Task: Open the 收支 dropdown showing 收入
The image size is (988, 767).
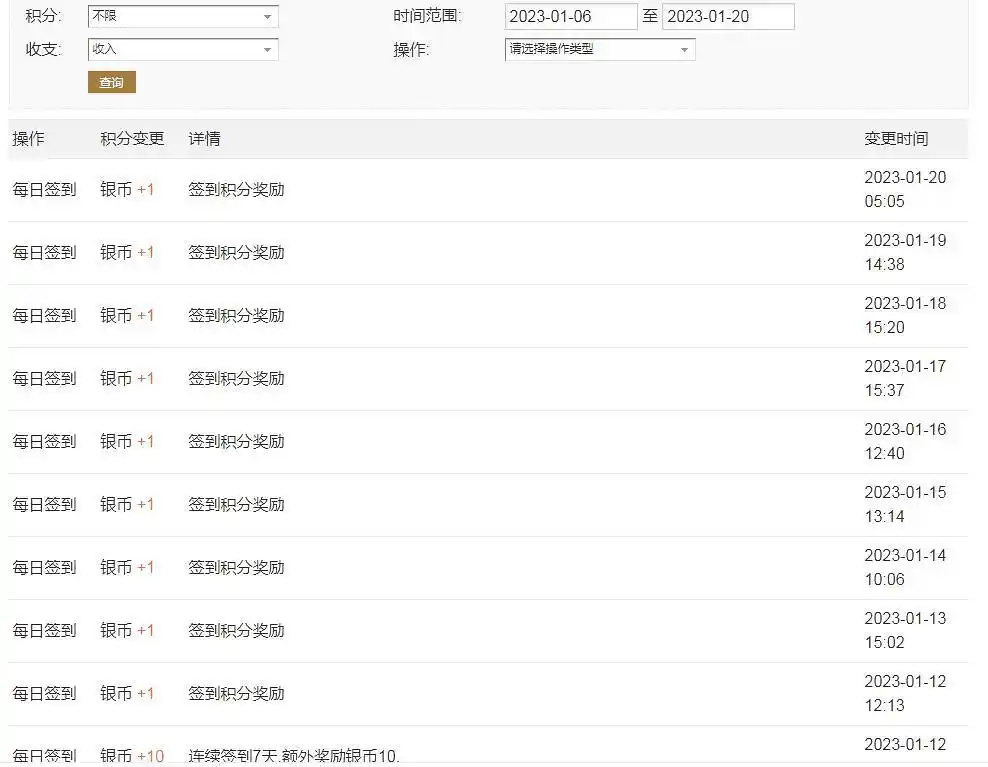Action: click(x=183, y=49)
